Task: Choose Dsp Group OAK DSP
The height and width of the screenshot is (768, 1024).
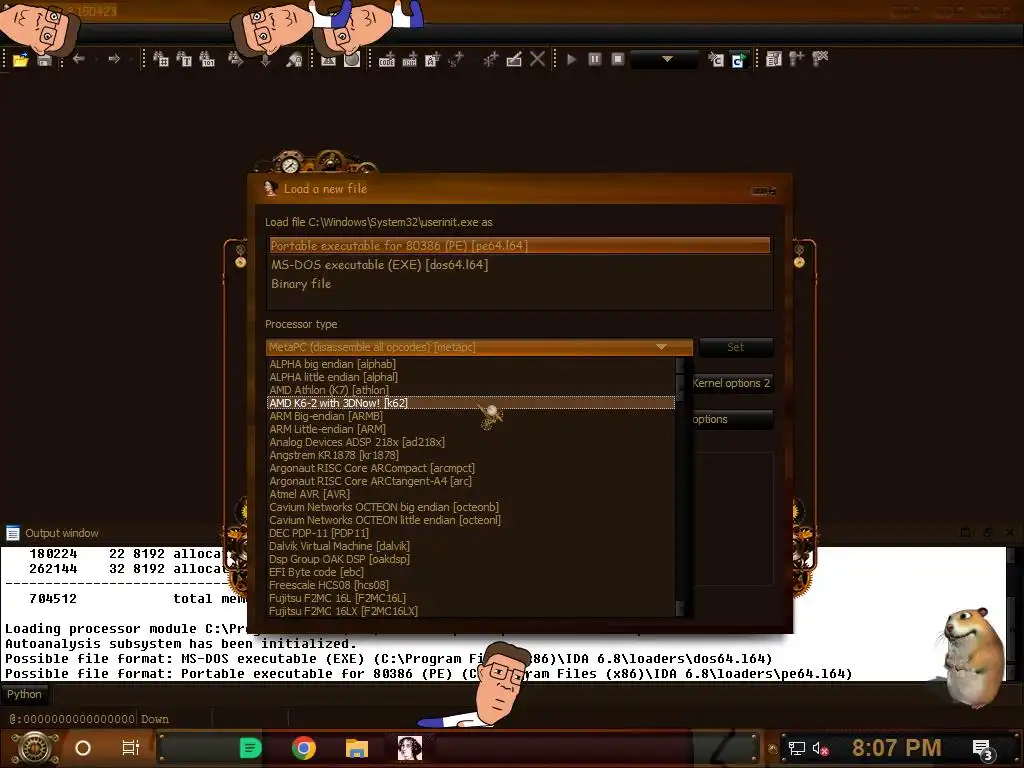Action: click(471, 559)
